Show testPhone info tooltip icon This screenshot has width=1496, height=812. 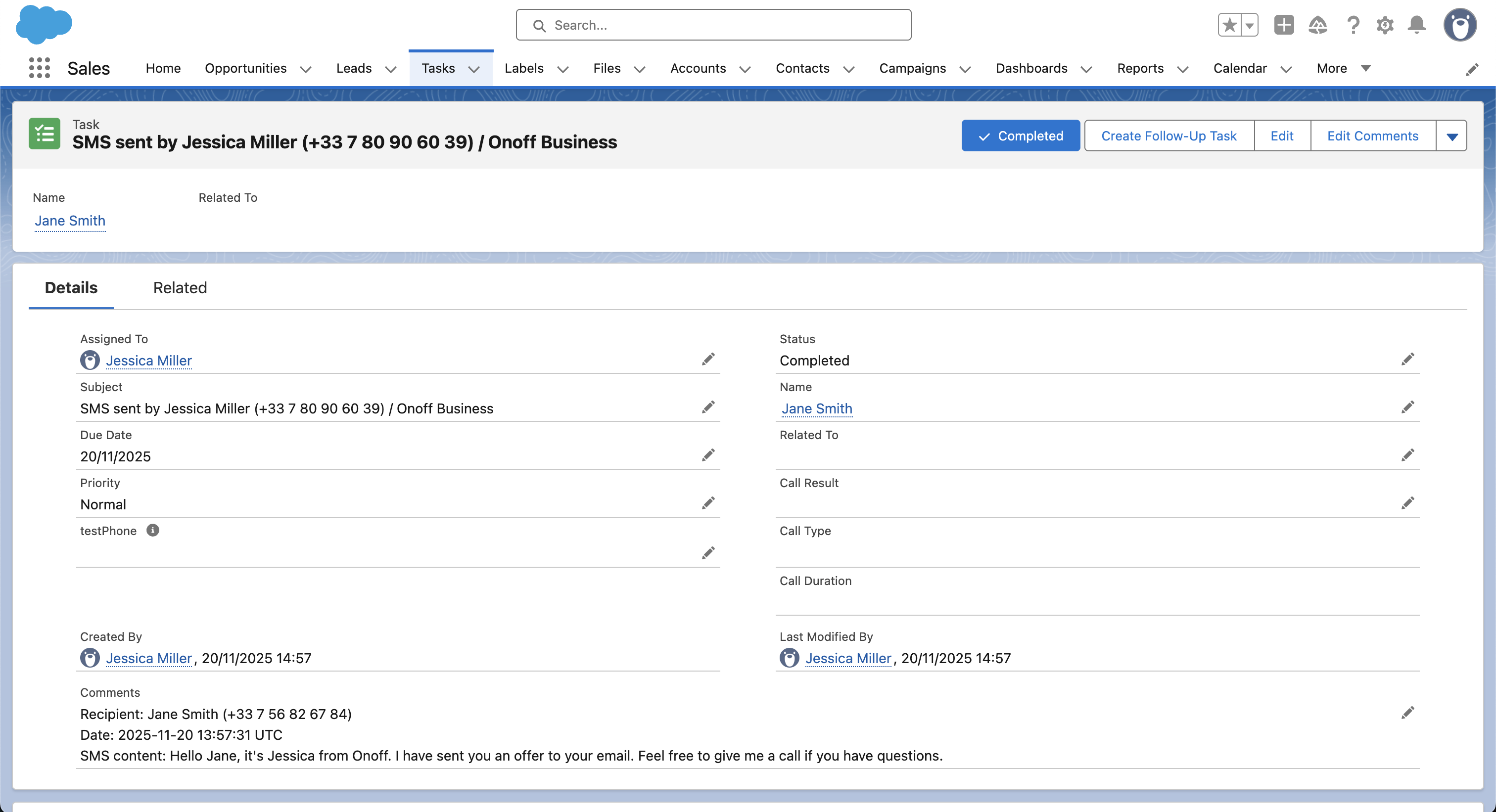tap(153, 530)
